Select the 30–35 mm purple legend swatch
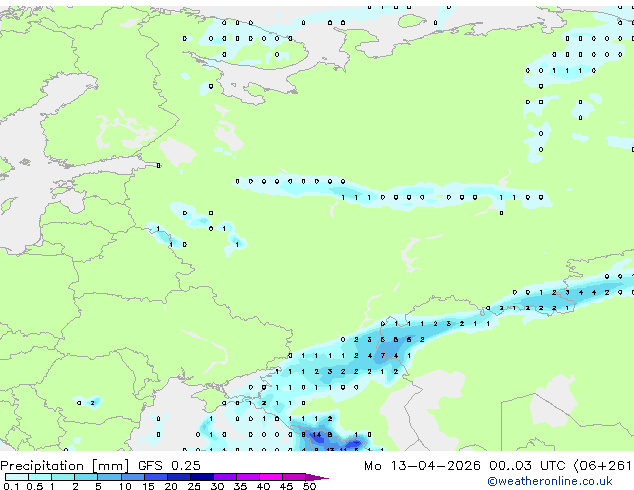Screen dimensions: 634x490 tap(225, 477)
